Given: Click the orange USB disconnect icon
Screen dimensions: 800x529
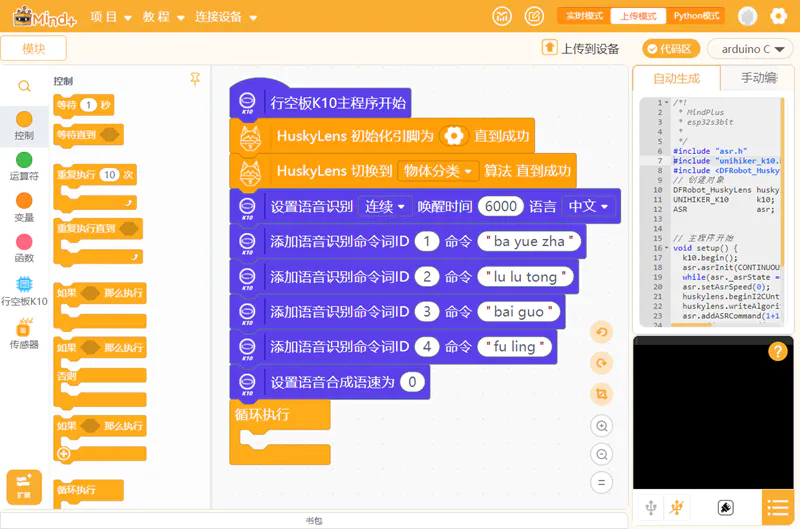Looking at the screenshot, I should [x=677, y=507].
